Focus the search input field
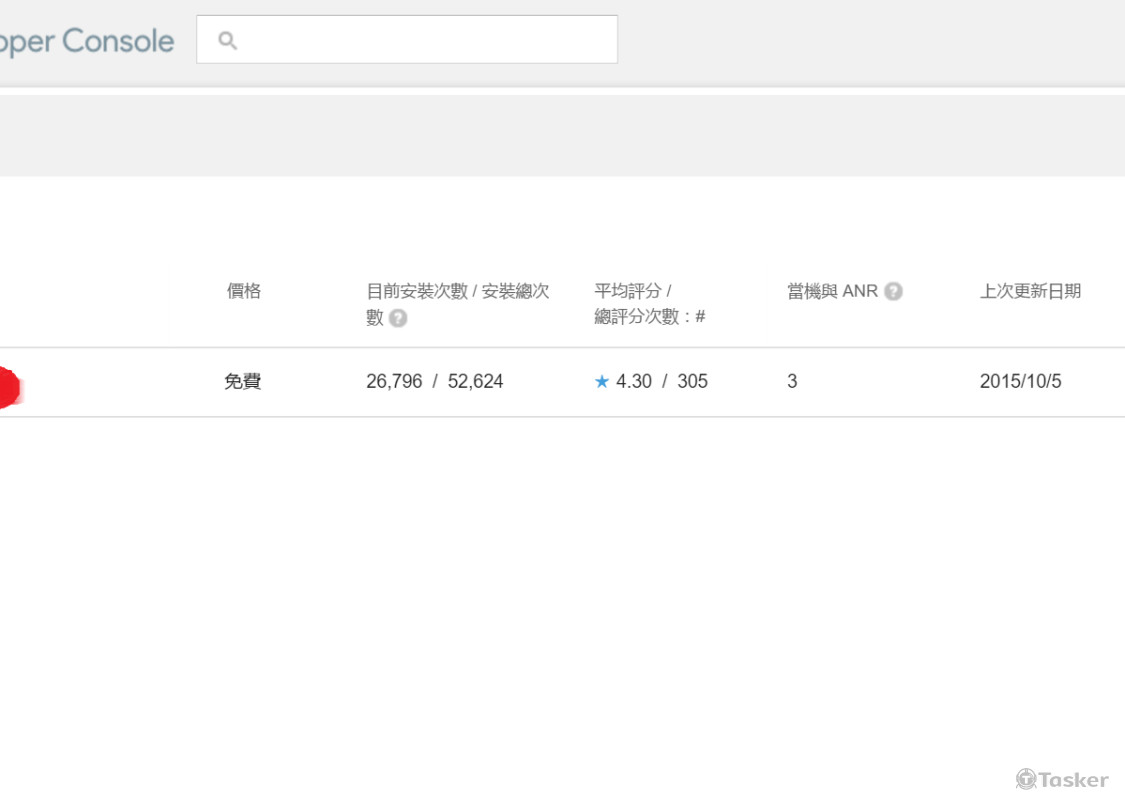The image size is (1125, 800). (x=420, y=40)
